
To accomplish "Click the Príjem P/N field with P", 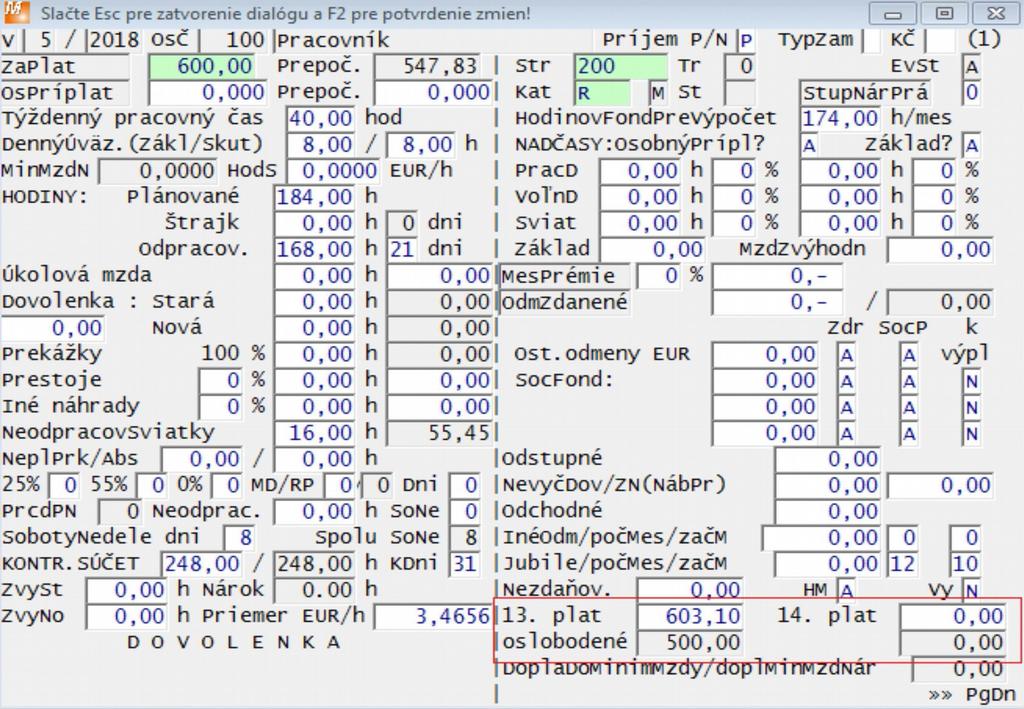I will click(x=746, y=40).
